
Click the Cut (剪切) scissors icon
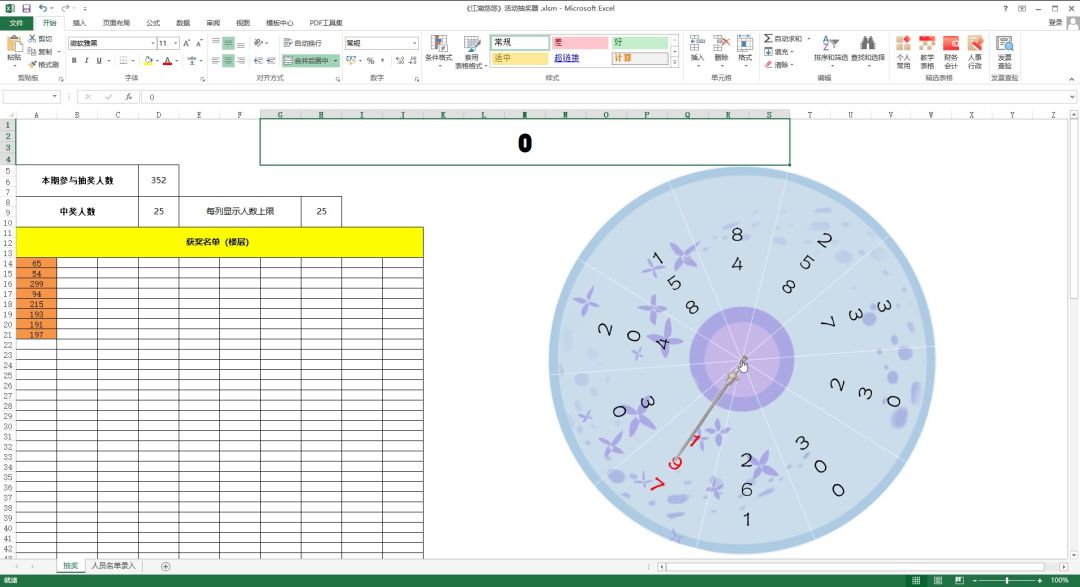click(x=33, y=39)
